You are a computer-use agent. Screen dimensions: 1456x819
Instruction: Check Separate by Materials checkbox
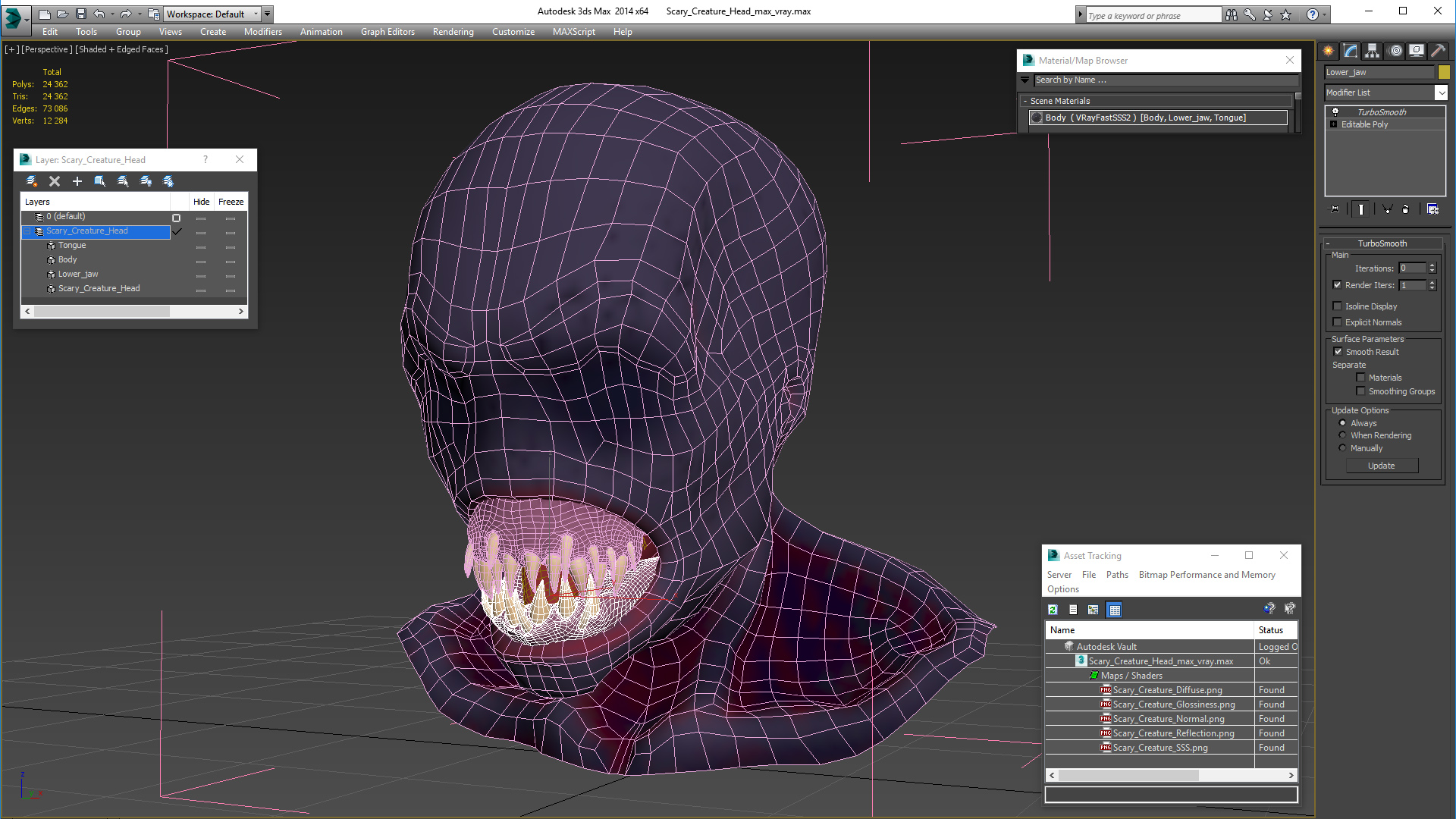point(1360,378)
